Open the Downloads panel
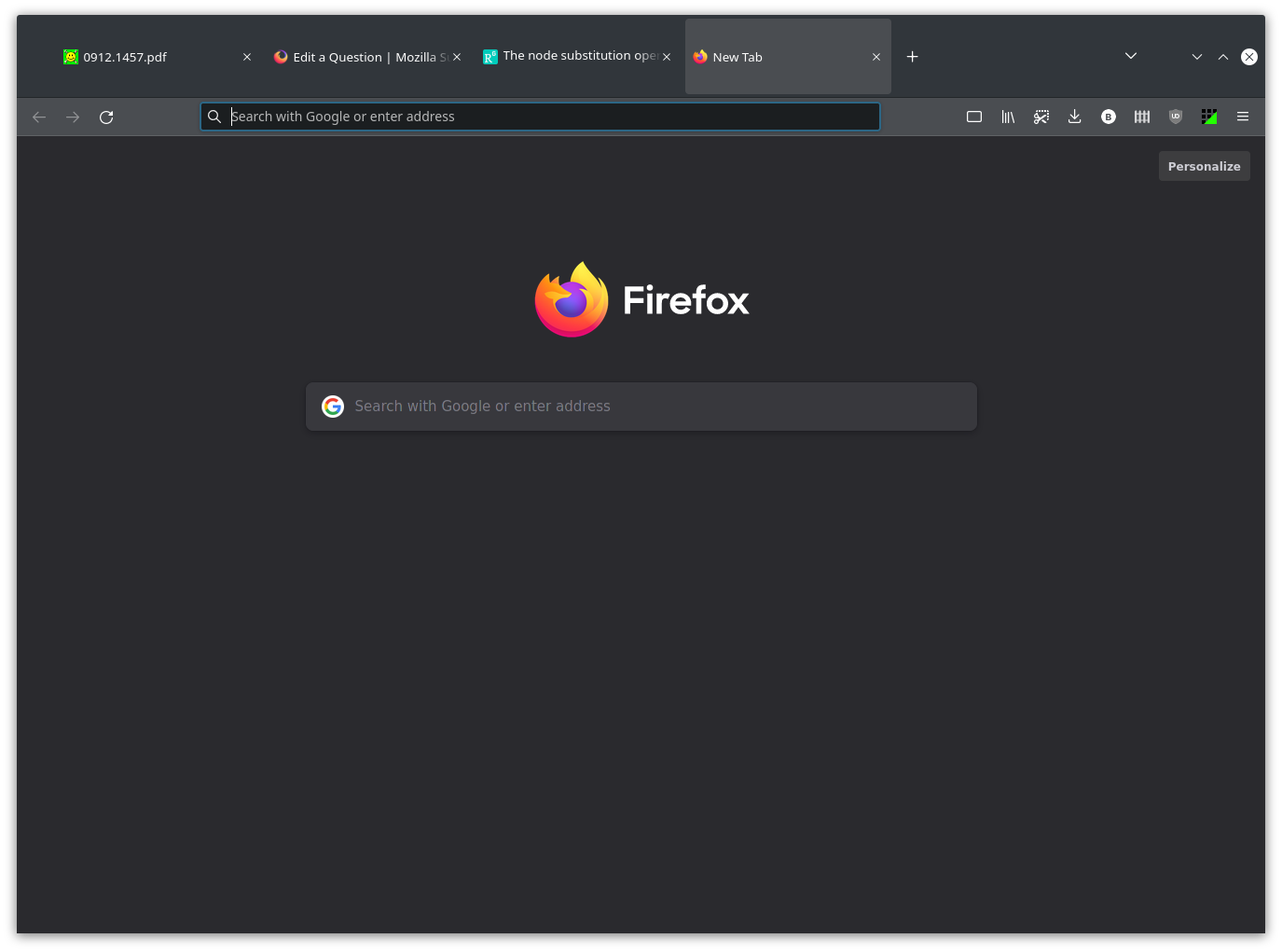Screen dimensions: 1282x952 point(1075,117)
